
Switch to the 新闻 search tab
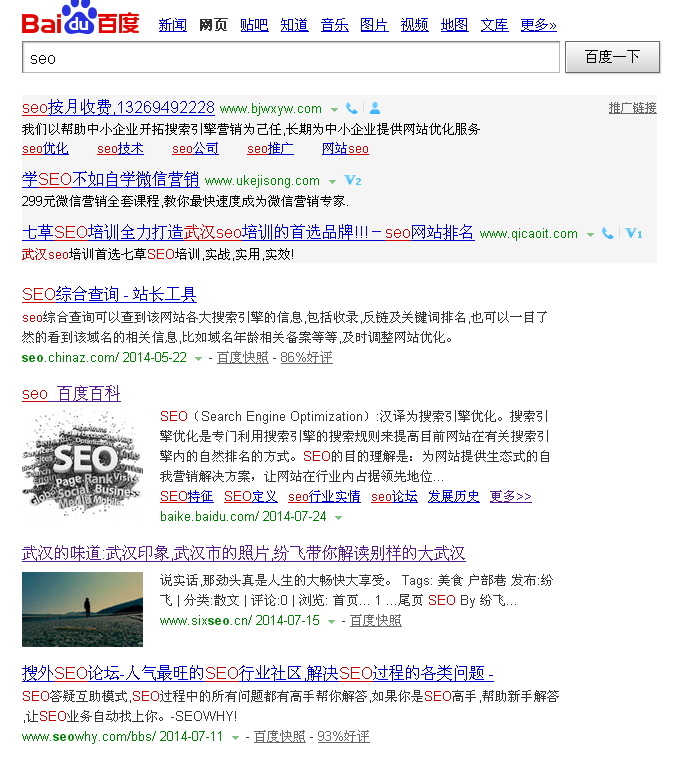pyautogui.click(x=173, y=25)
